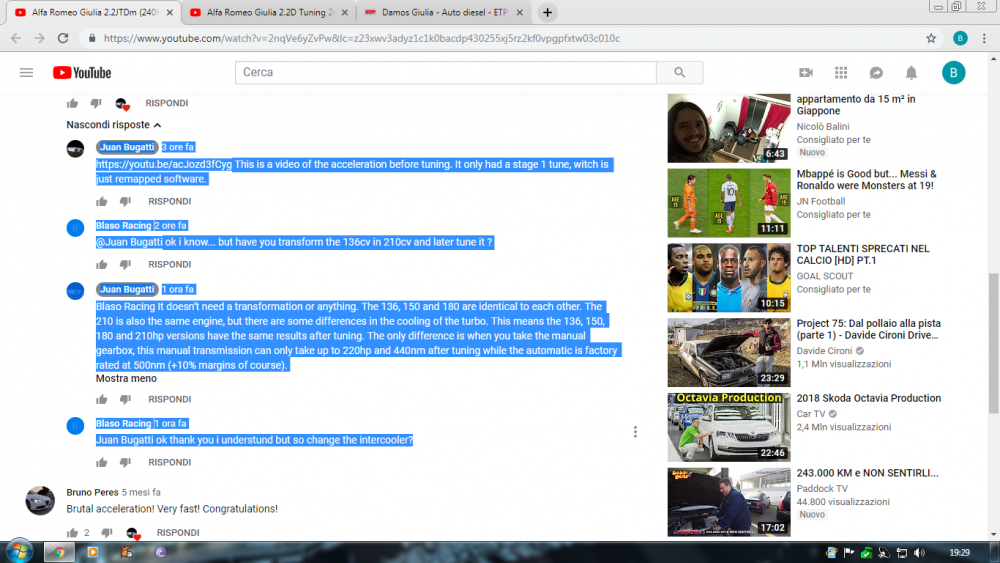Open the Project 75 video thumbnail

point(729,353)
